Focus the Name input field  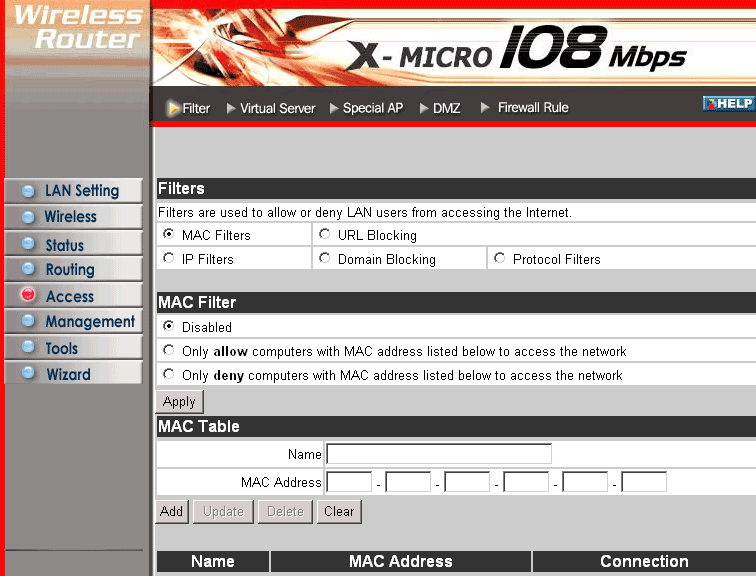pyautogui.click(x=439, y=454)
